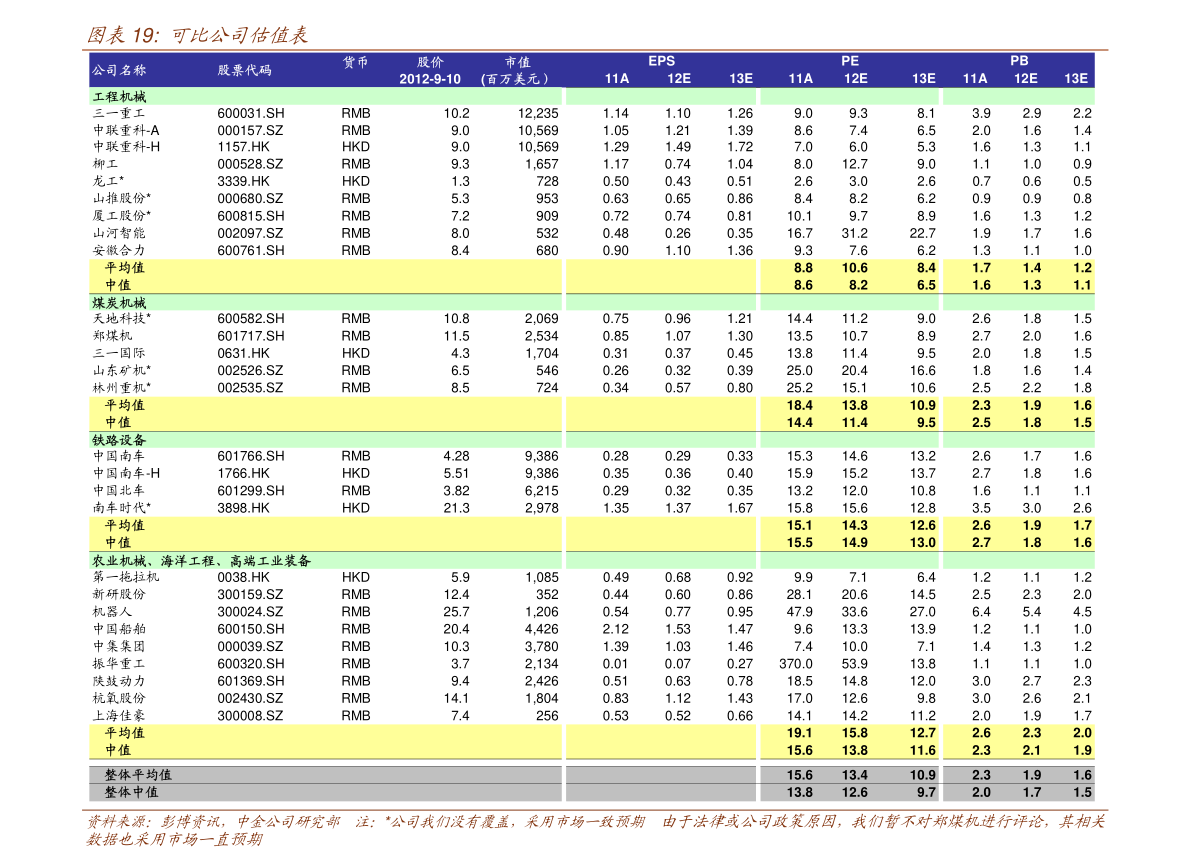Click share price '21.3' for 南车时代
The image size is (1191, 867).
coord(456,508)
